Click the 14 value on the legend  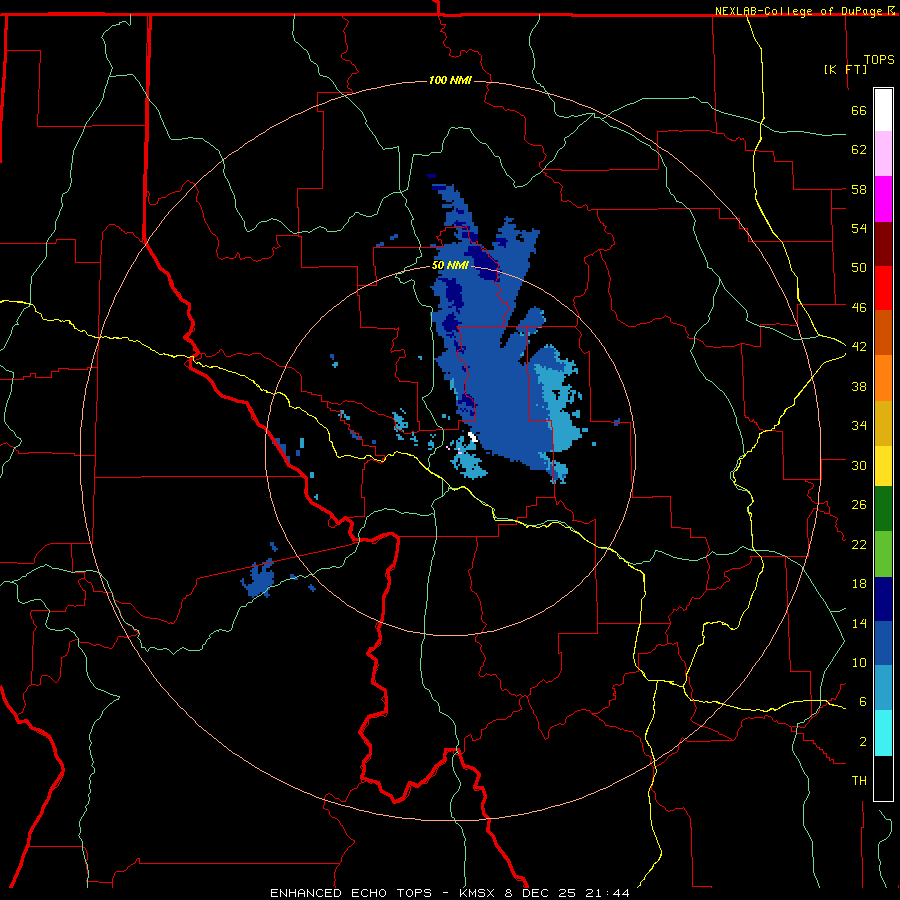tap(859, 623)
